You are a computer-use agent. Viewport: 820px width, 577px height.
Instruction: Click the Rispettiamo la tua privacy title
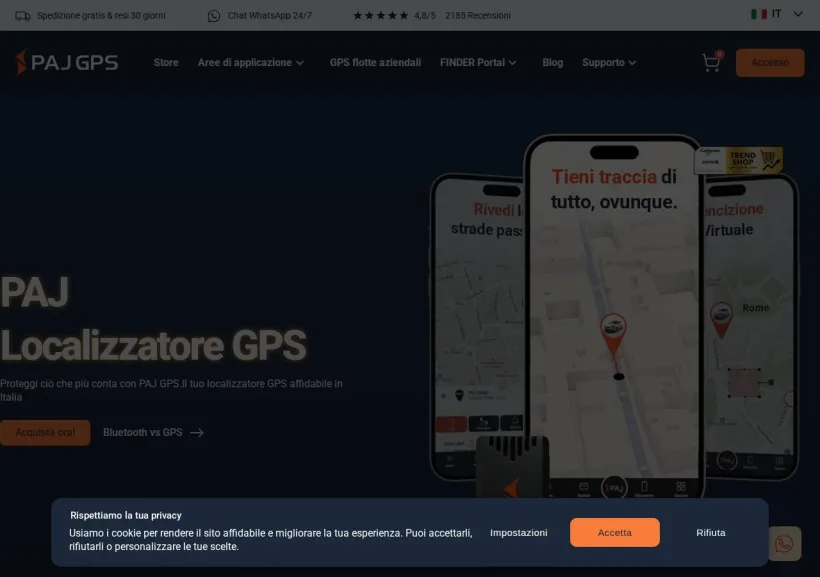(x=126, y=515)
